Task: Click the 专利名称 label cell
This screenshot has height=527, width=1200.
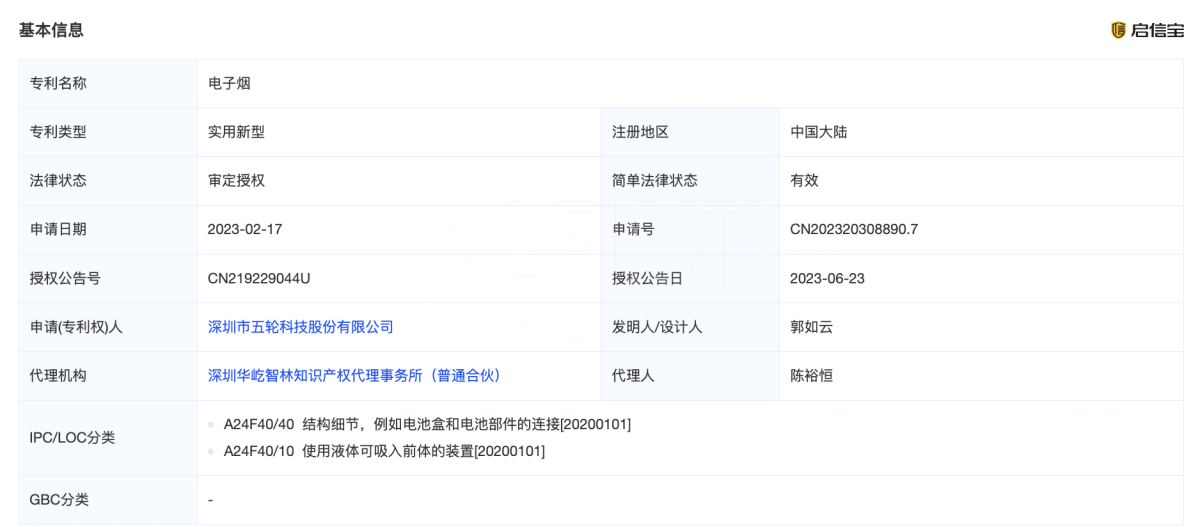Action: [108, 83]
